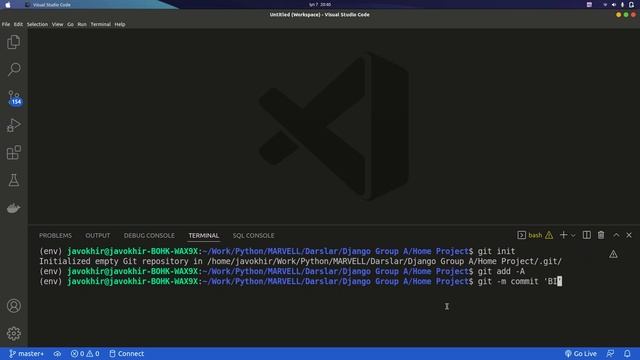This screenshot has height=360, width=640.
Task: Open the Selection menu
Action: 37,24
